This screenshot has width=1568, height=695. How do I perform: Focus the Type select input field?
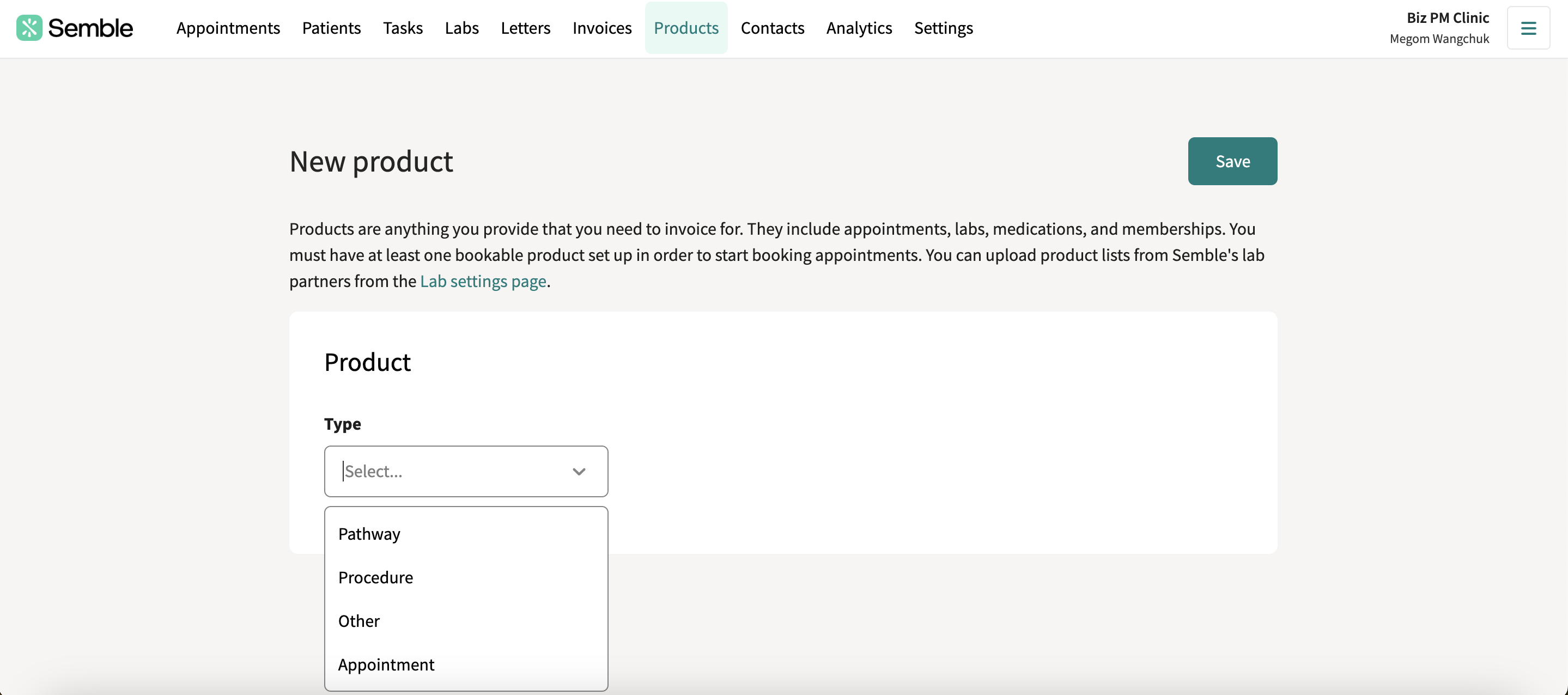click(x=466, y=472)
